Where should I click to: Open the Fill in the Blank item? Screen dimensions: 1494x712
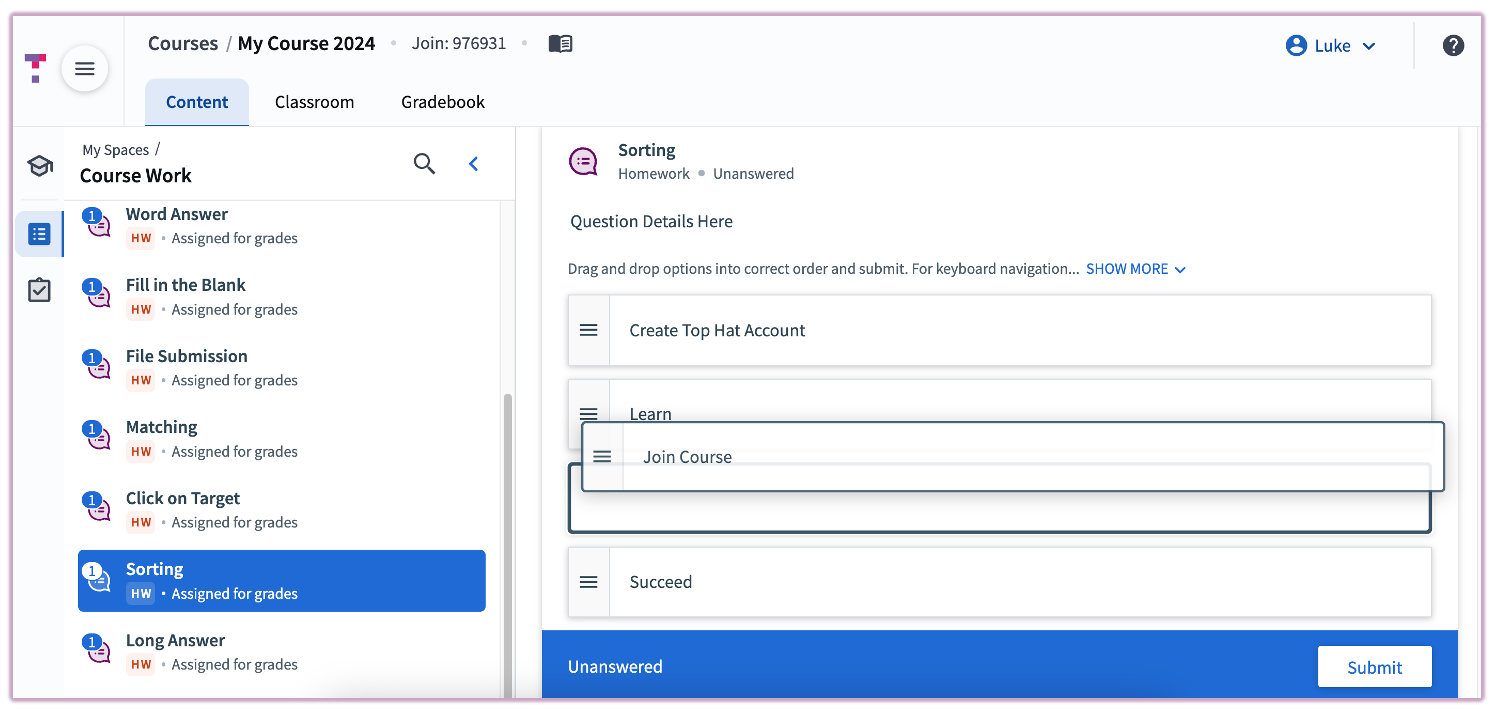282,296
